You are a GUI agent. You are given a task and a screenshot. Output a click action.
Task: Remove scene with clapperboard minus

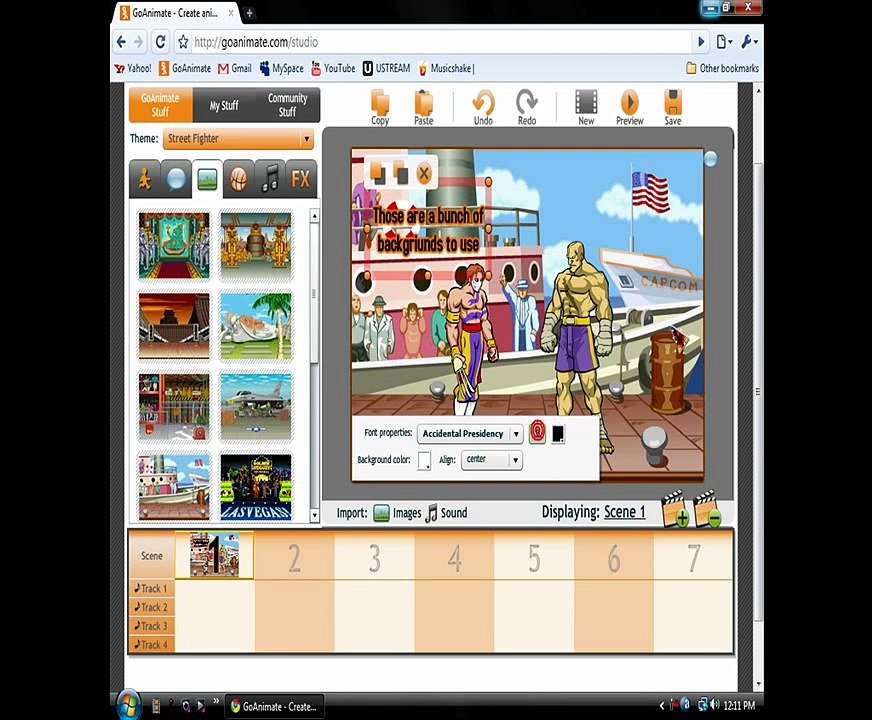point(707,508)
